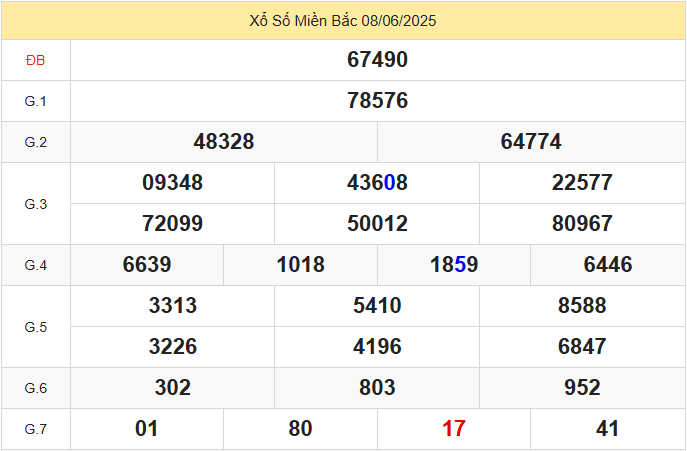Click the number 43608

(x=377, y=182)
